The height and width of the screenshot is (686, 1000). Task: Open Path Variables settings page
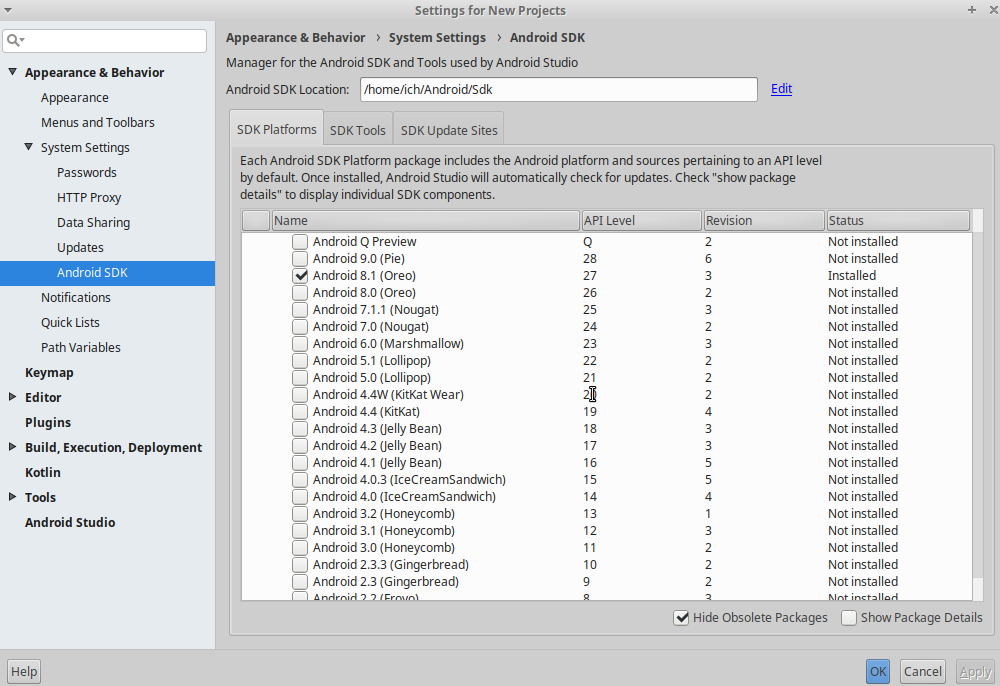[80, 347]
